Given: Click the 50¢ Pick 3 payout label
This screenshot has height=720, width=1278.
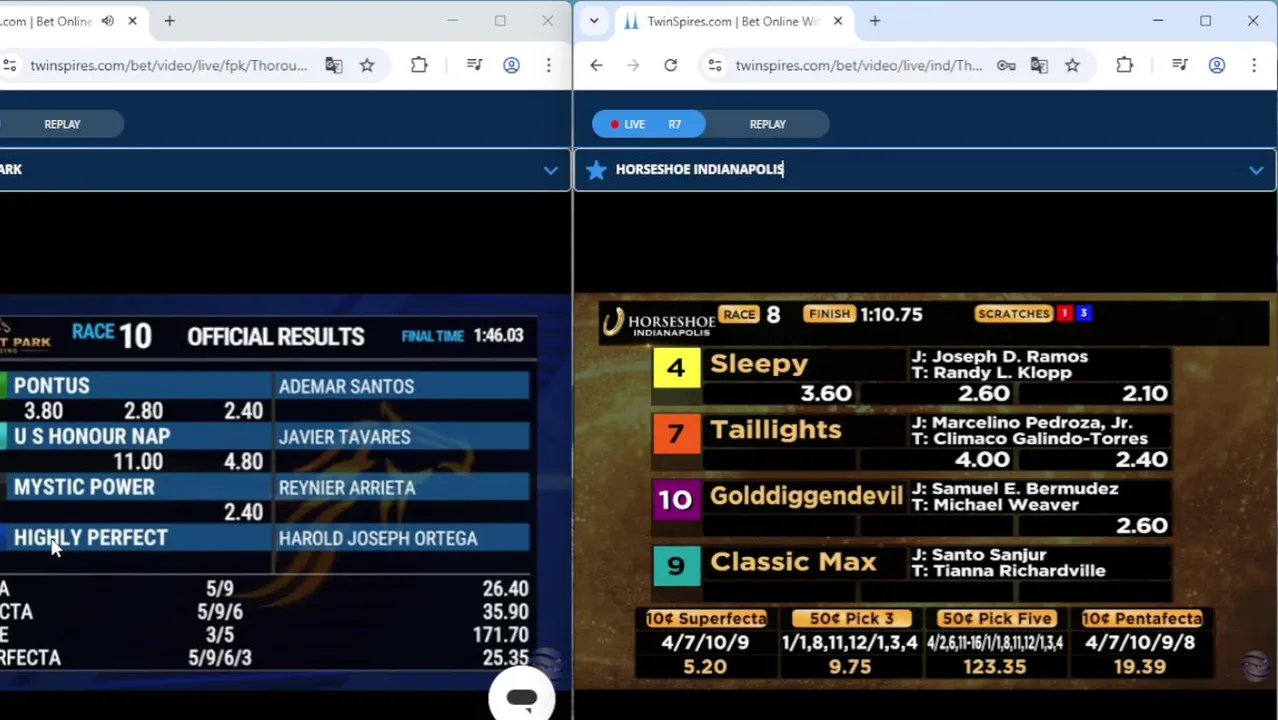Looking at the screenshot, I should click(851, 619).
